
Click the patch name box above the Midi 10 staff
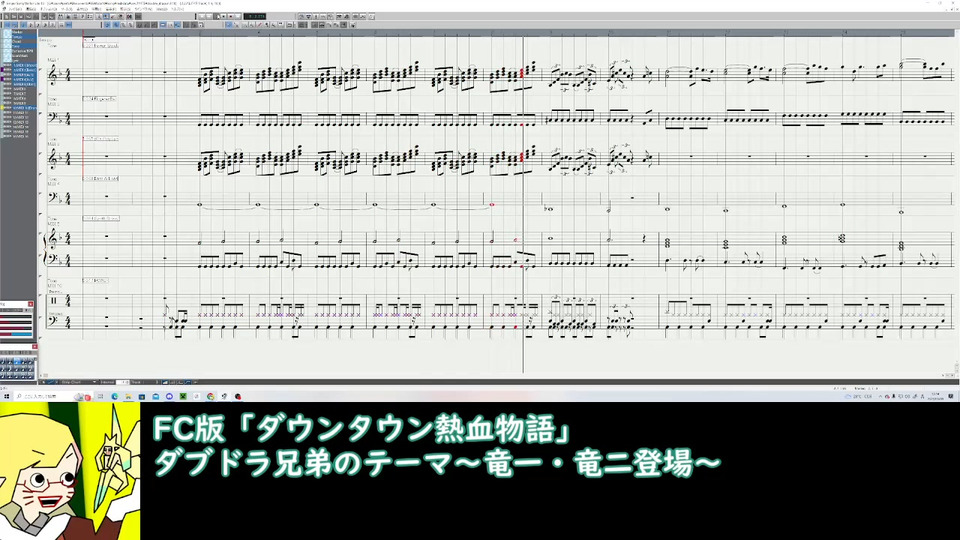point(96,280)
